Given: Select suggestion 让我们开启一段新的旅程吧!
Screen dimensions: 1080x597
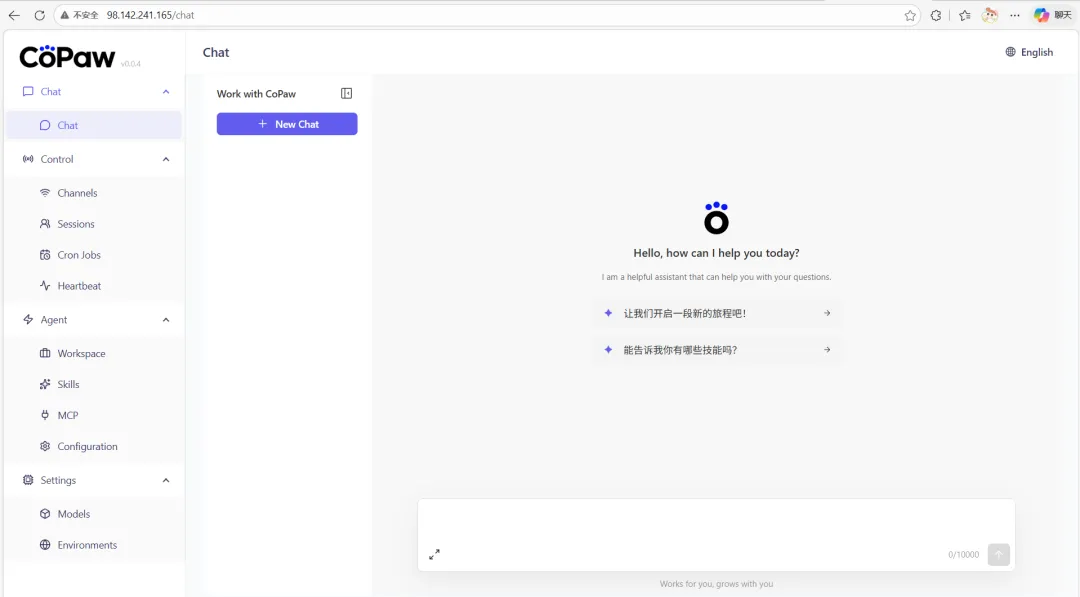Looking at the screenshot, I should (x=716, y=313).
